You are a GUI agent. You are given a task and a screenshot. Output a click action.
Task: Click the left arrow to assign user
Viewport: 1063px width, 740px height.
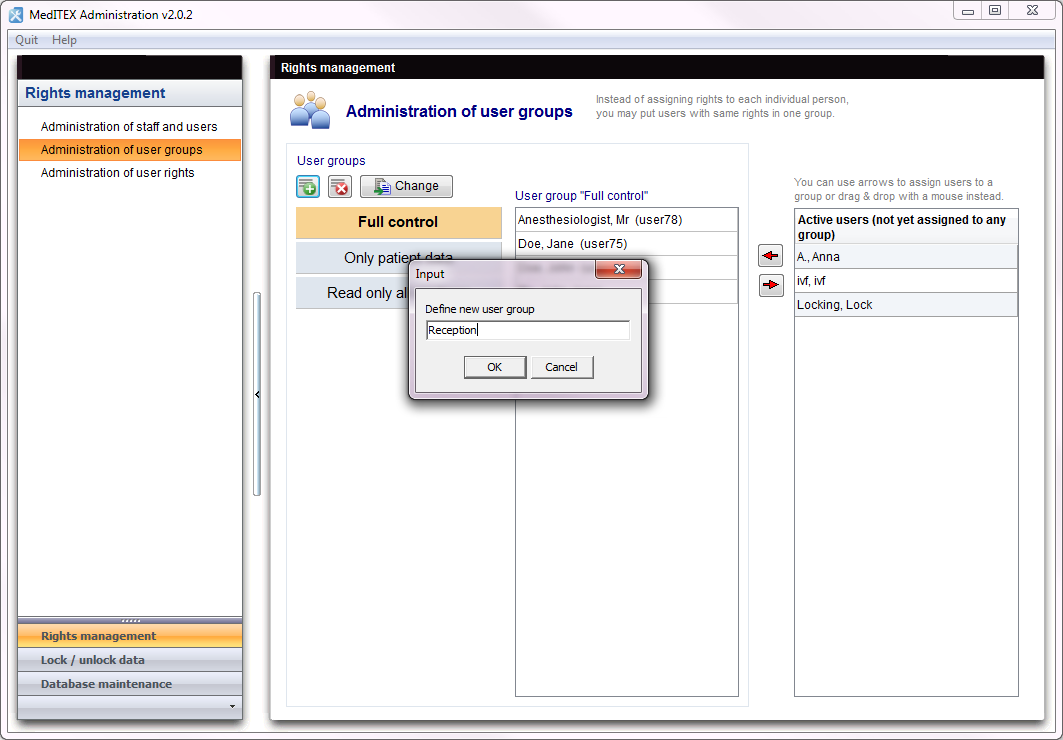pos(770,256)
